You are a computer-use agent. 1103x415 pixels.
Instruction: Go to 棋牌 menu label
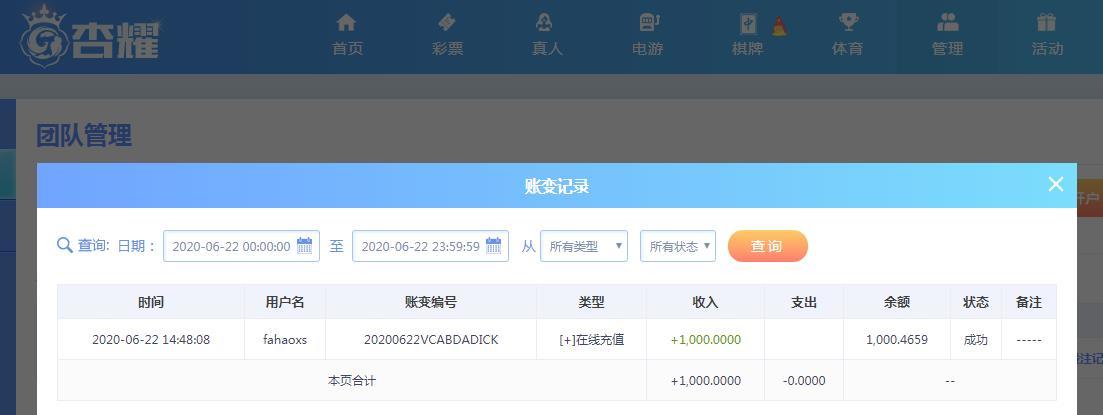tap(747, 49)
